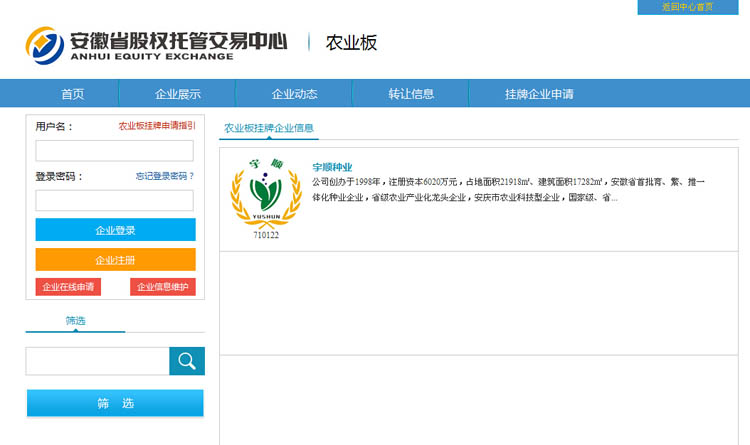
Task: Focus the 登录密码 input field
Action: (x=114, y=200)
